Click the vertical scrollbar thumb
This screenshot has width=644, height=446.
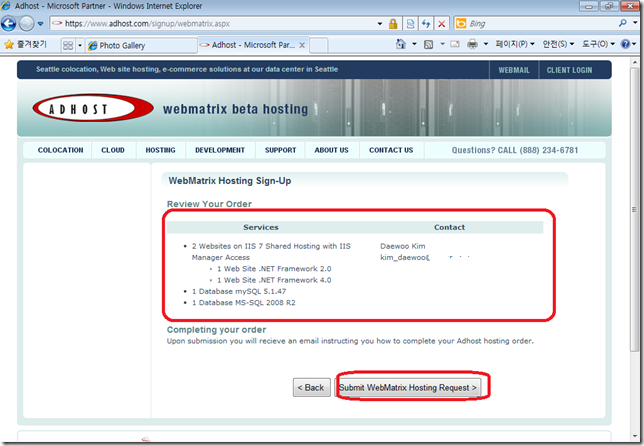click(x=635, y=209)
